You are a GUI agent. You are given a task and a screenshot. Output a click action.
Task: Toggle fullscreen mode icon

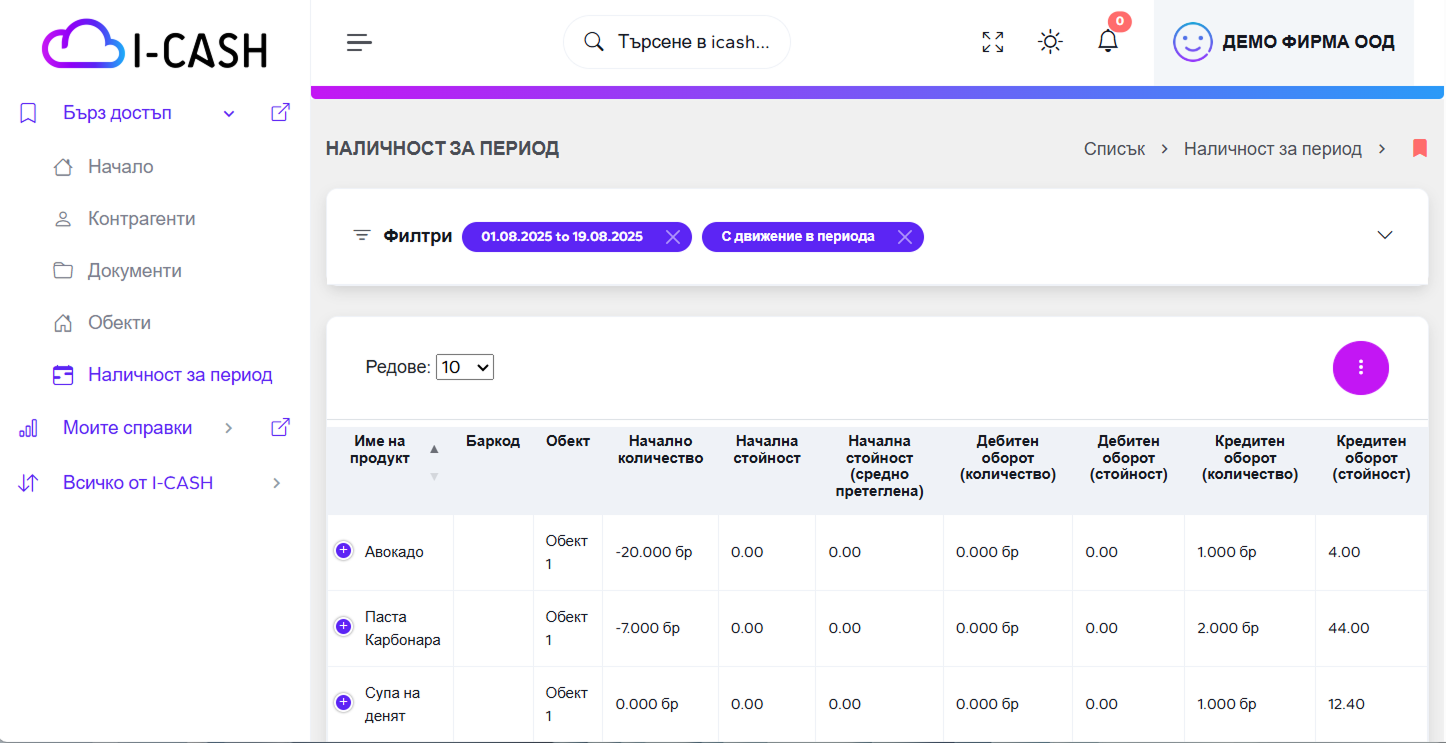coord(992,42)
